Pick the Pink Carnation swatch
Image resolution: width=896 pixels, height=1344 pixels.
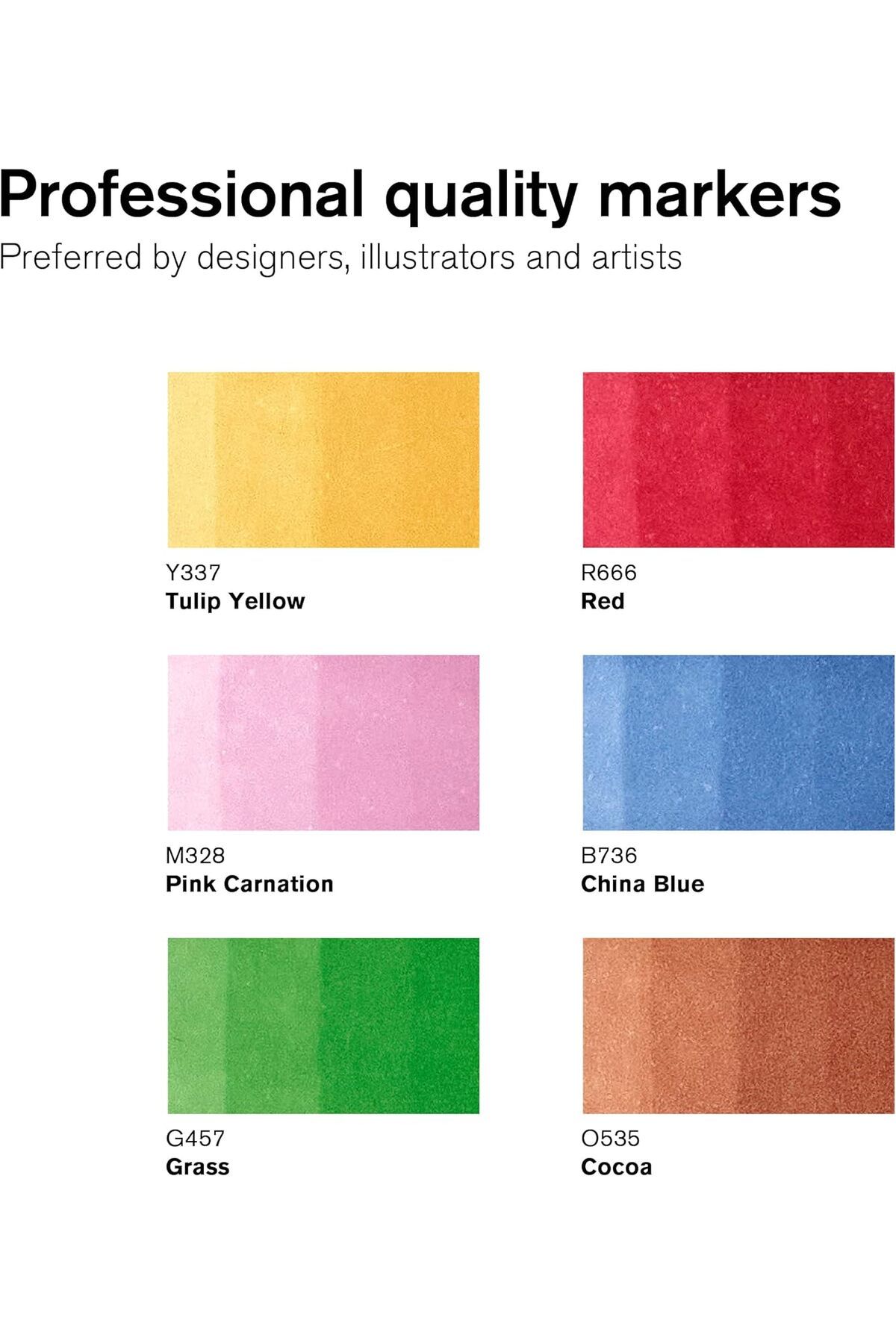(323, 742)
